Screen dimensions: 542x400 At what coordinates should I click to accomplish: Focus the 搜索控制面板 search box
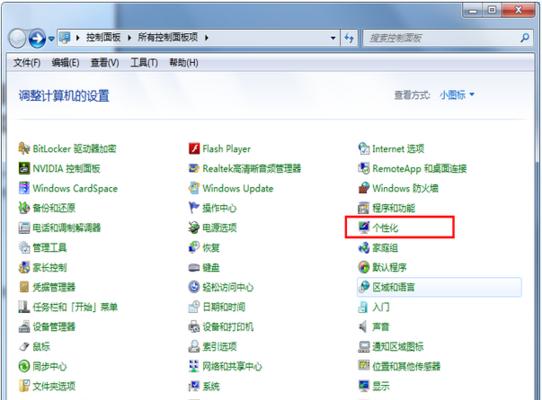point(448,38)
